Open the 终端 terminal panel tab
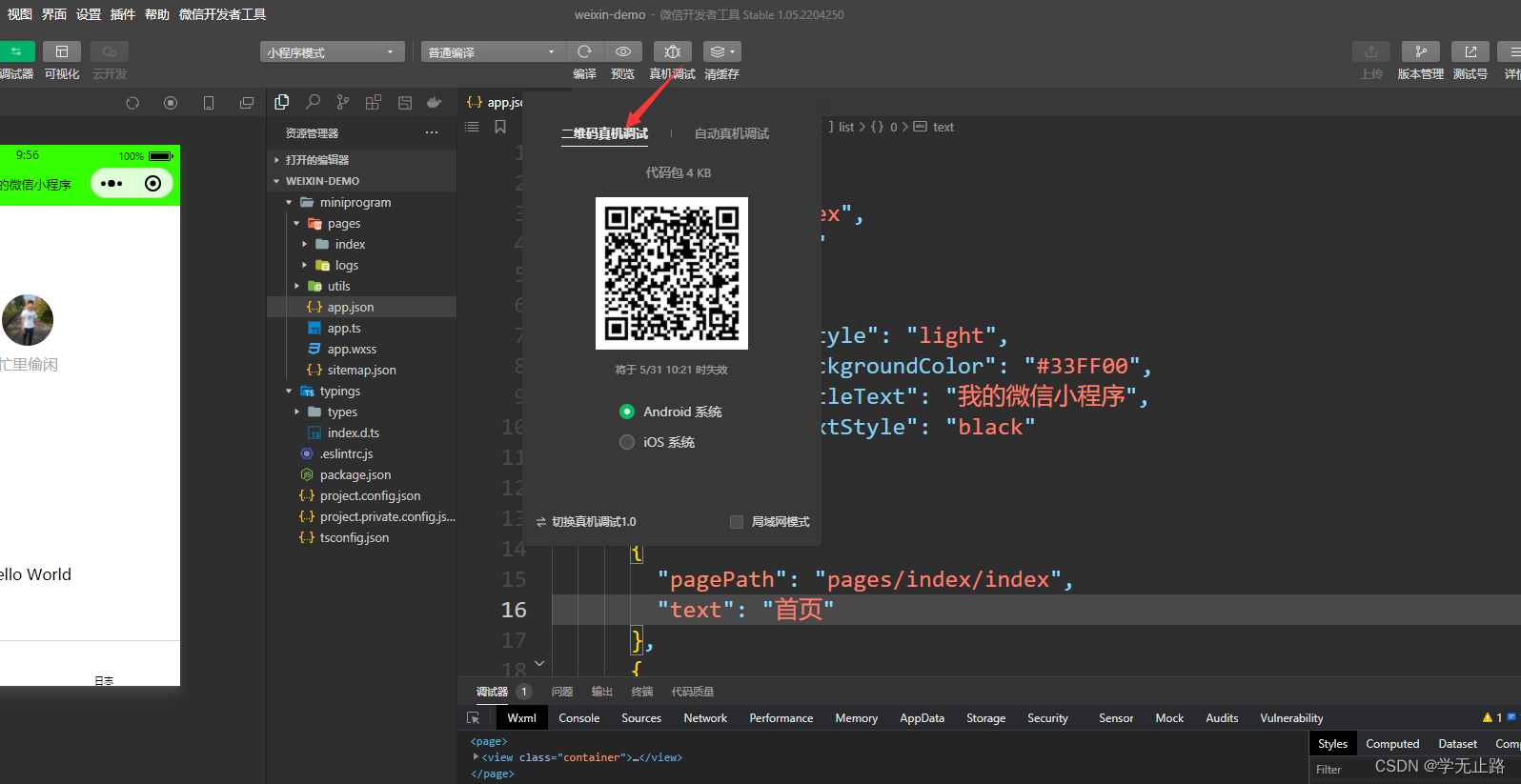This screenshot has height=784, width=1521. coord(642,692)
